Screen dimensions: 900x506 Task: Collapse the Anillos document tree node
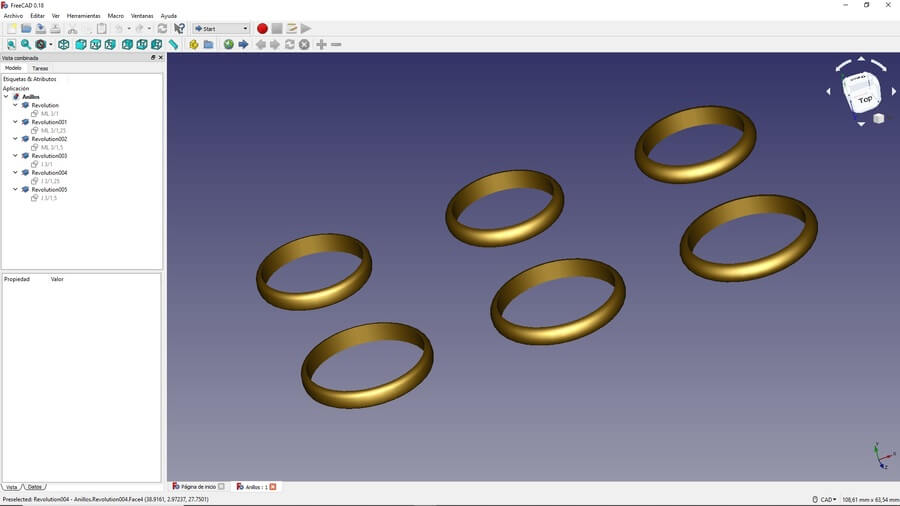pos(7,97)
